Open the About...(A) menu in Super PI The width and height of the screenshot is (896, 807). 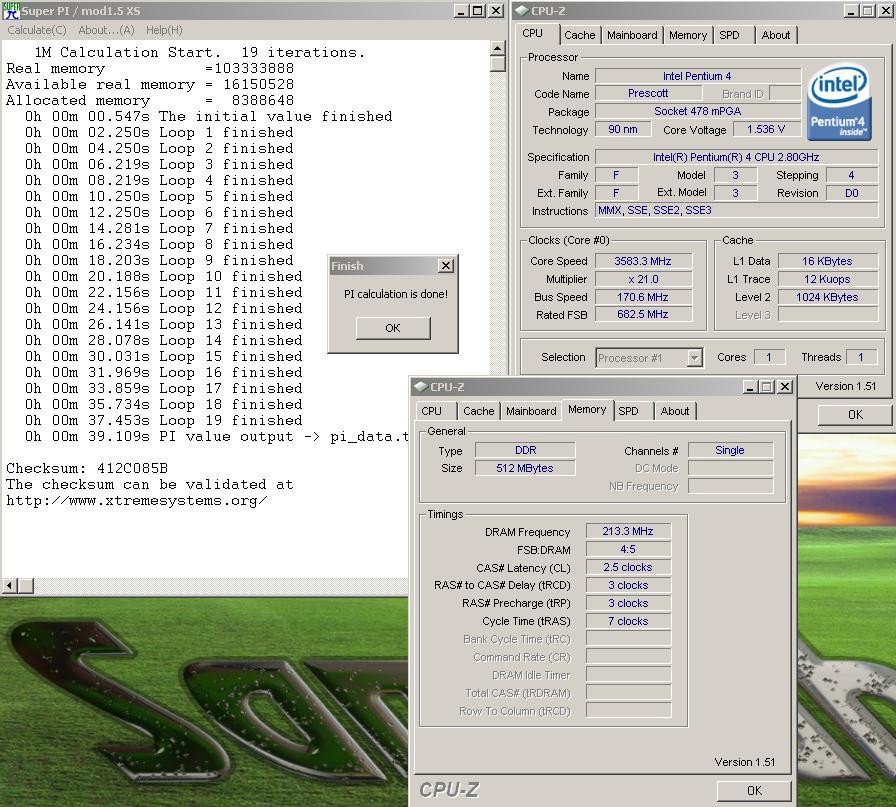point(106,30)
